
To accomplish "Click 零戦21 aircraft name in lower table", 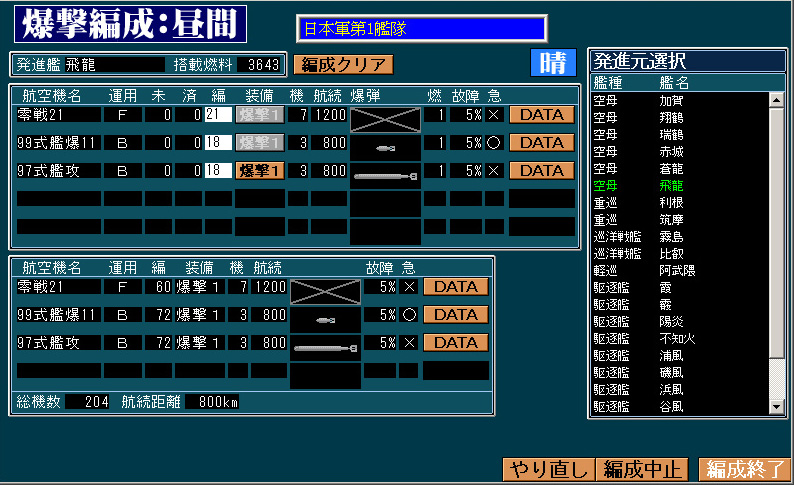I will [x=59, y=287].
